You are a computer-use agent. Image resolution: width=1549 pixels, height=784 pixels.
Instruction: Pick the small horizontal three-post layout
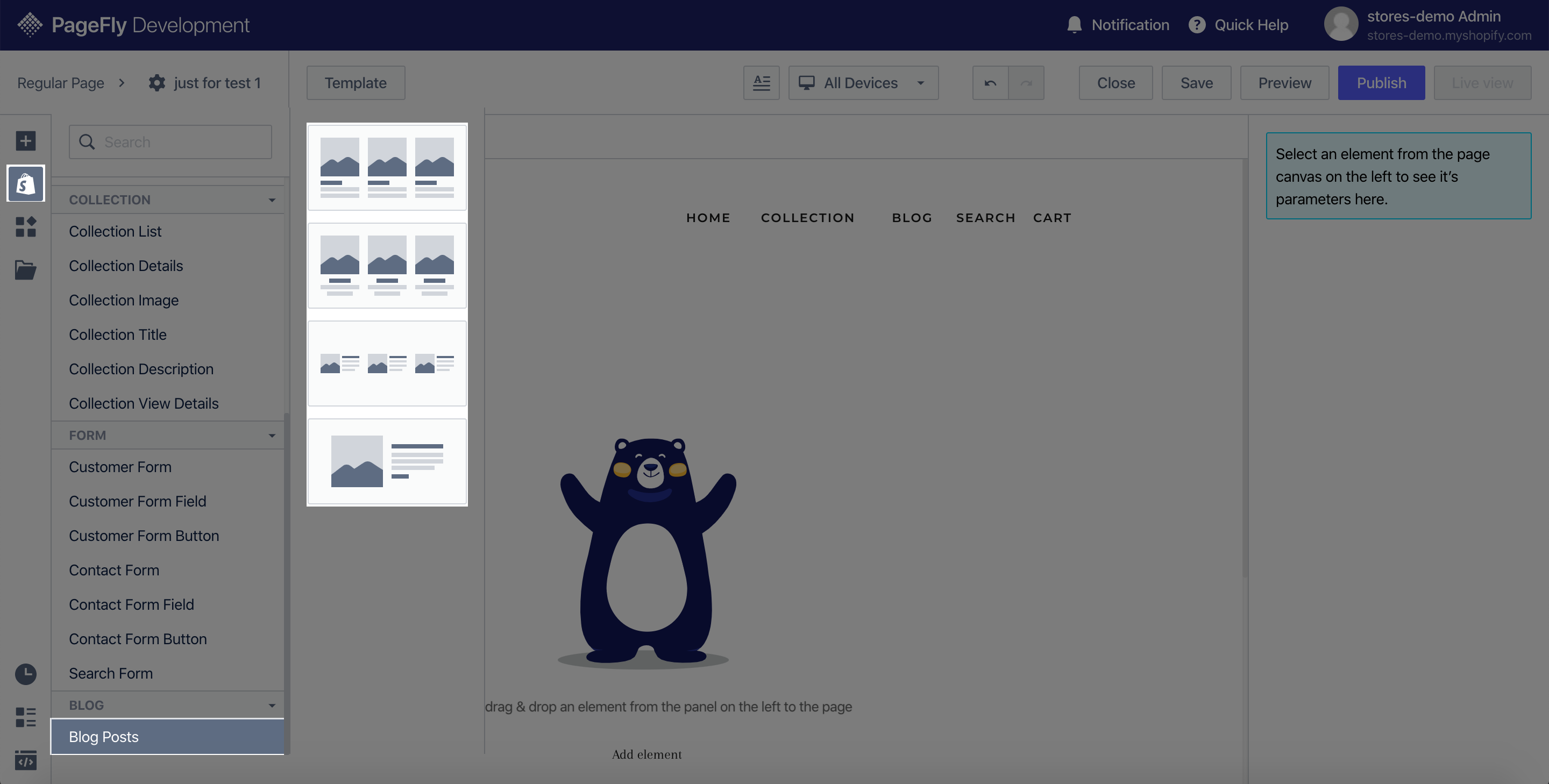[387, 364]
